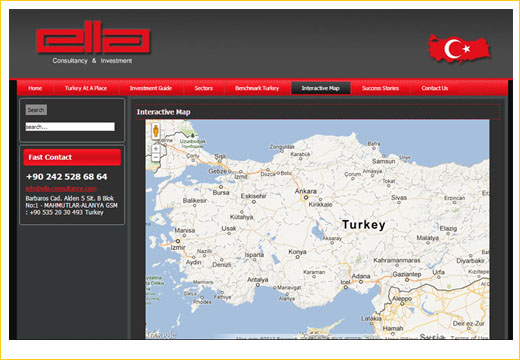Click Samsun on the map
This screenshot has width=520, height=360.
pos(383,161)
